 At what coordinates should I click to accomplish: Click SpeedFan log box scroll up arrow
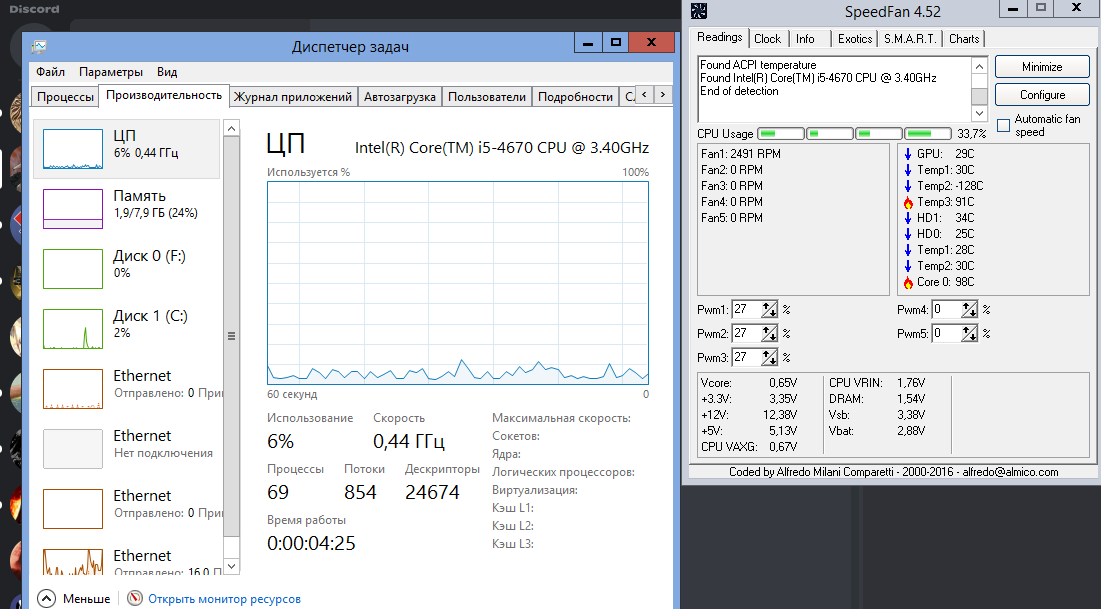pyautogui.click(x=980, y=66)
